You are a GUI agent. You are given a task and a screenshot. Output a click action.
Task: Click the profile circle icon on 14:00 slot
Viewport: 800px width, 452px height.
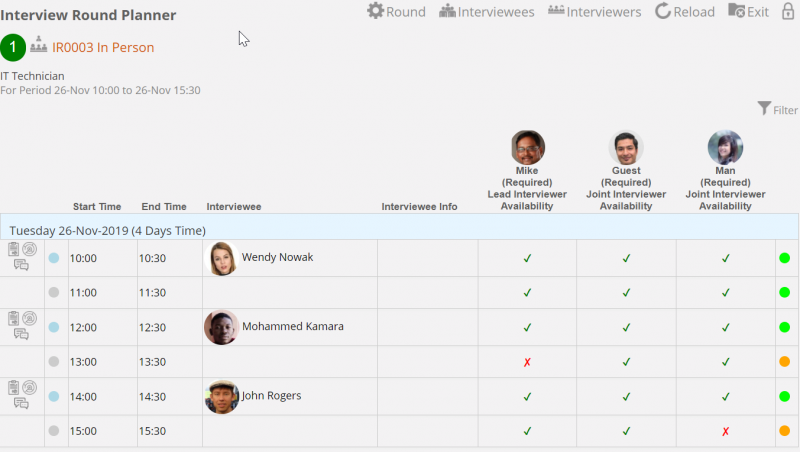click(29, 388)
